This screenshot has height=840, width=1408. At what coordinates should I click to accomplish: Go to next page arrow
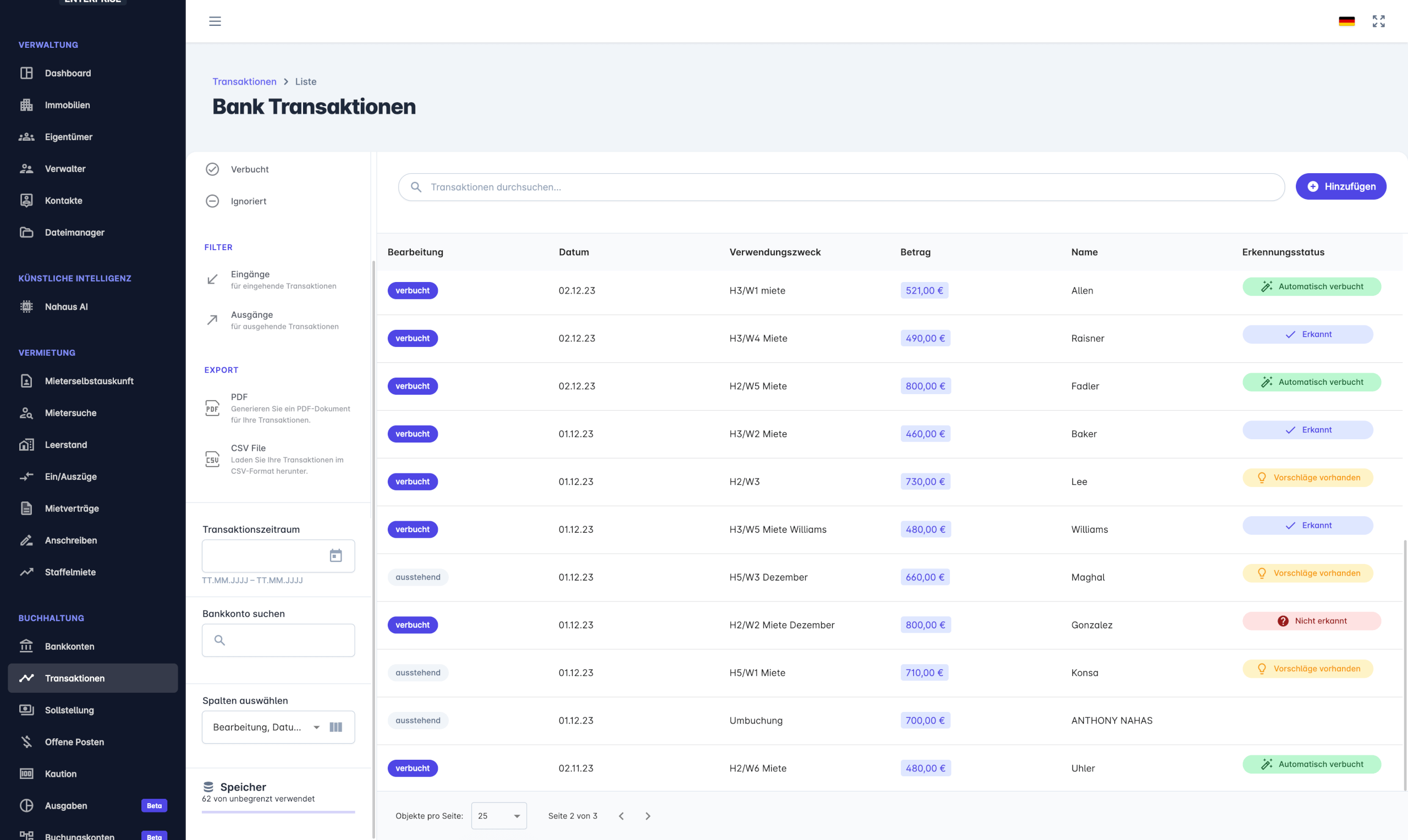(648, 816)
